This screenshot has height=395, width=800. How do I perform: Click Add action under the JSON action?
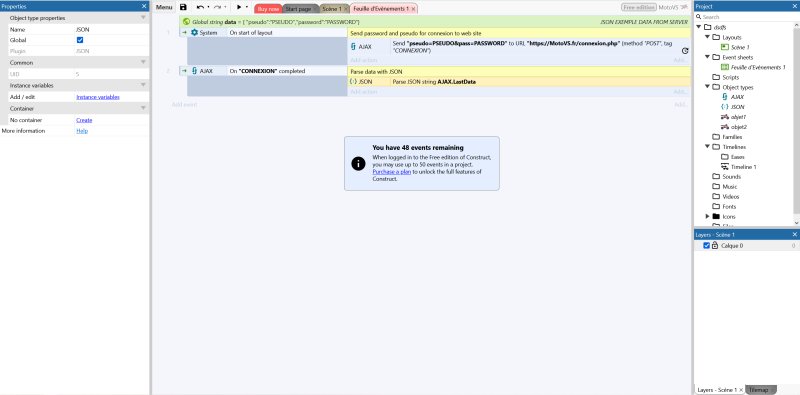click(363, 92)
